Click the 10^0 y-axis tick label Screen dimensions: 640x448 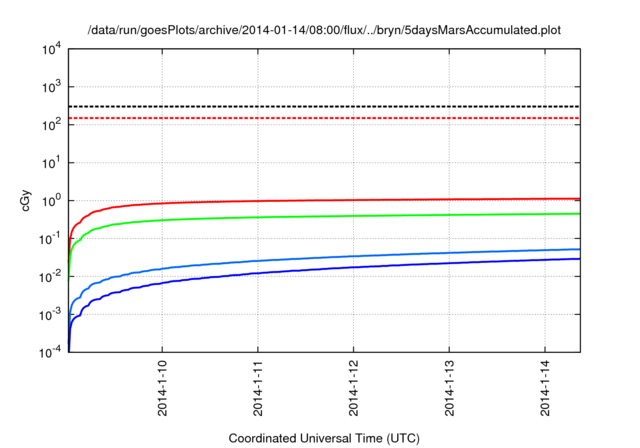pyautogui.click(x=51, y=201)
